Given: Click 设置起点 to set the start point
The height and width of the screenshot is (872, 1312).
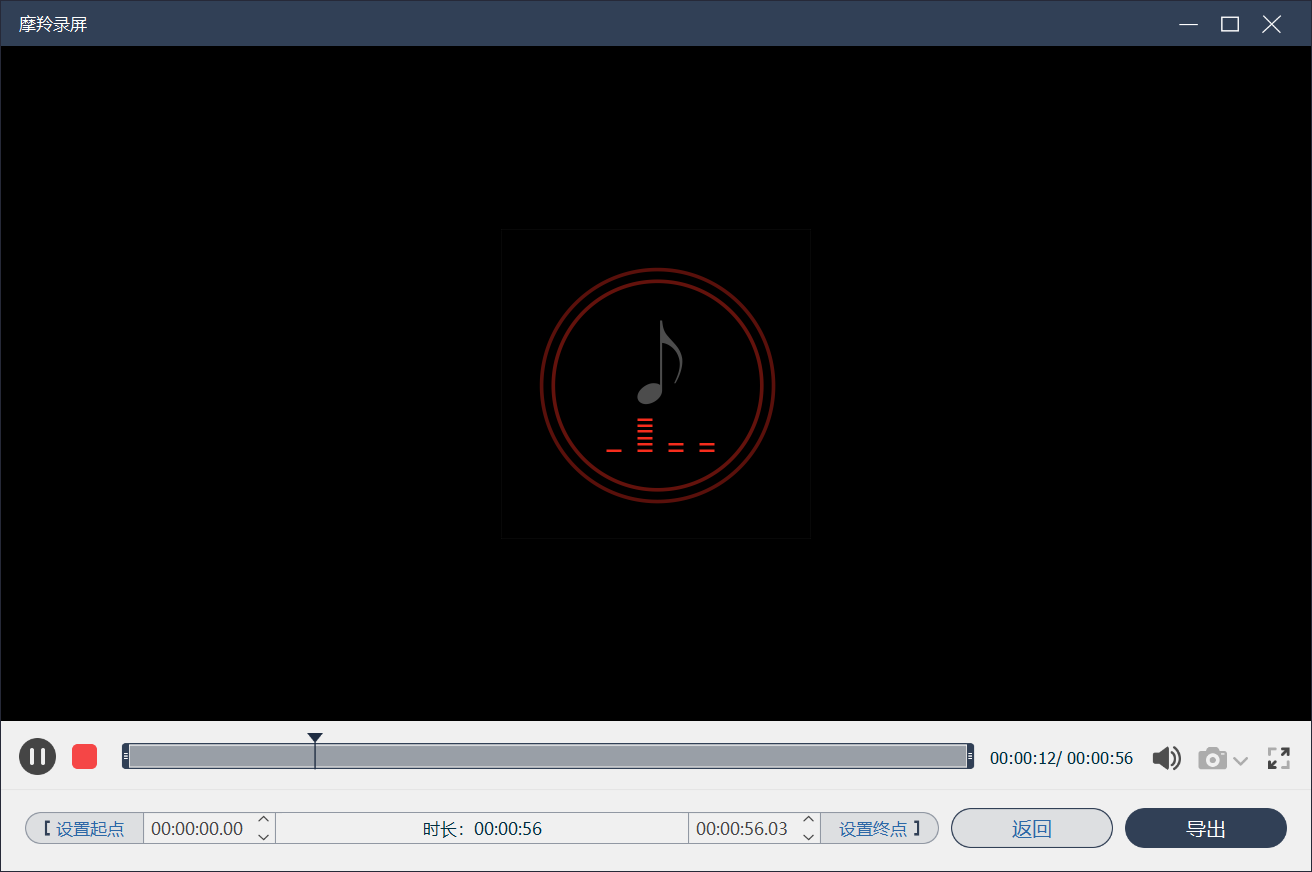Looking at the screenshot, I should [85, 828].
